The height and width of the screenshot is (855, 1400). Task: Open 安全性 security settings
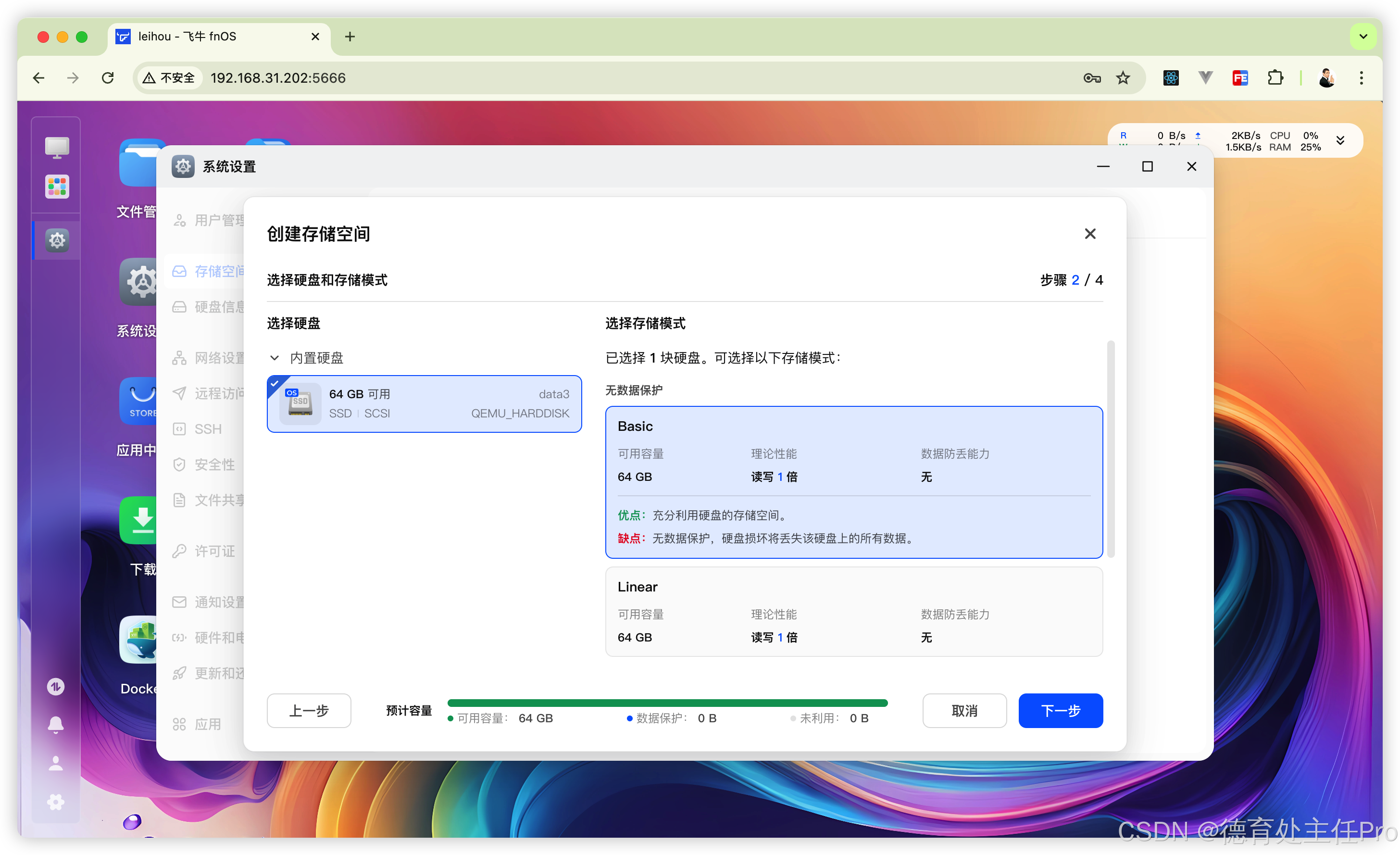click(x=215, y=464)
